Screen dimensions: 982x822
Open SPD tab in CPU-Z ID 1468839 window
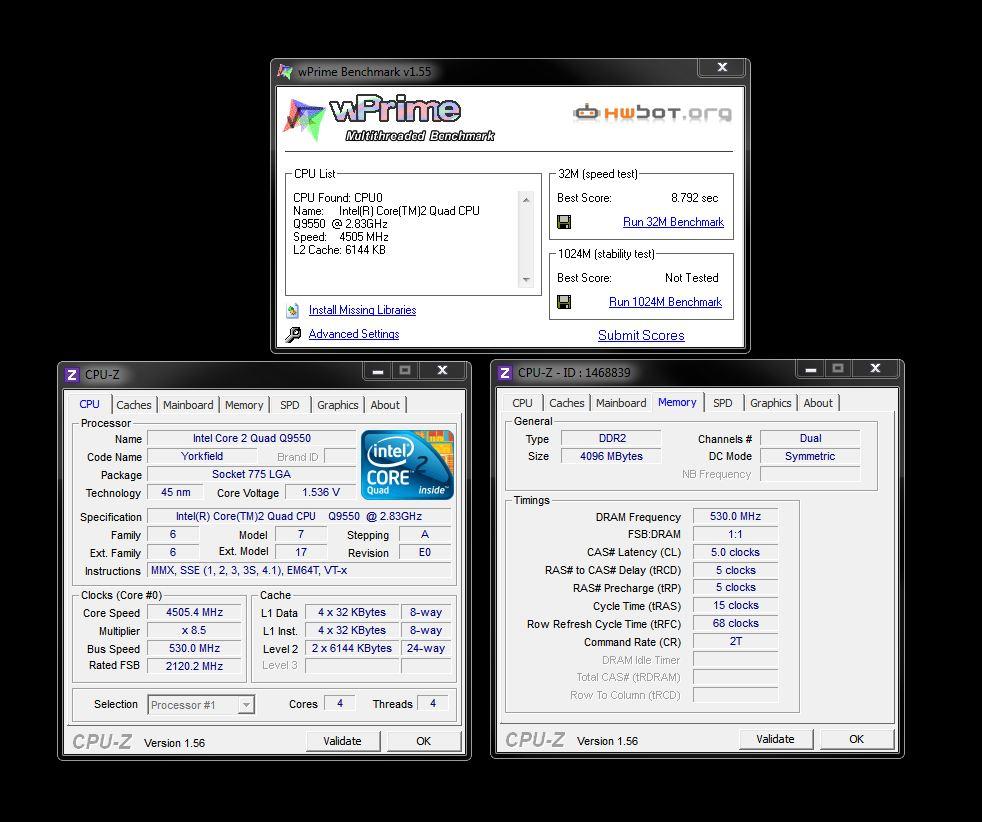(x=723, y=403)
